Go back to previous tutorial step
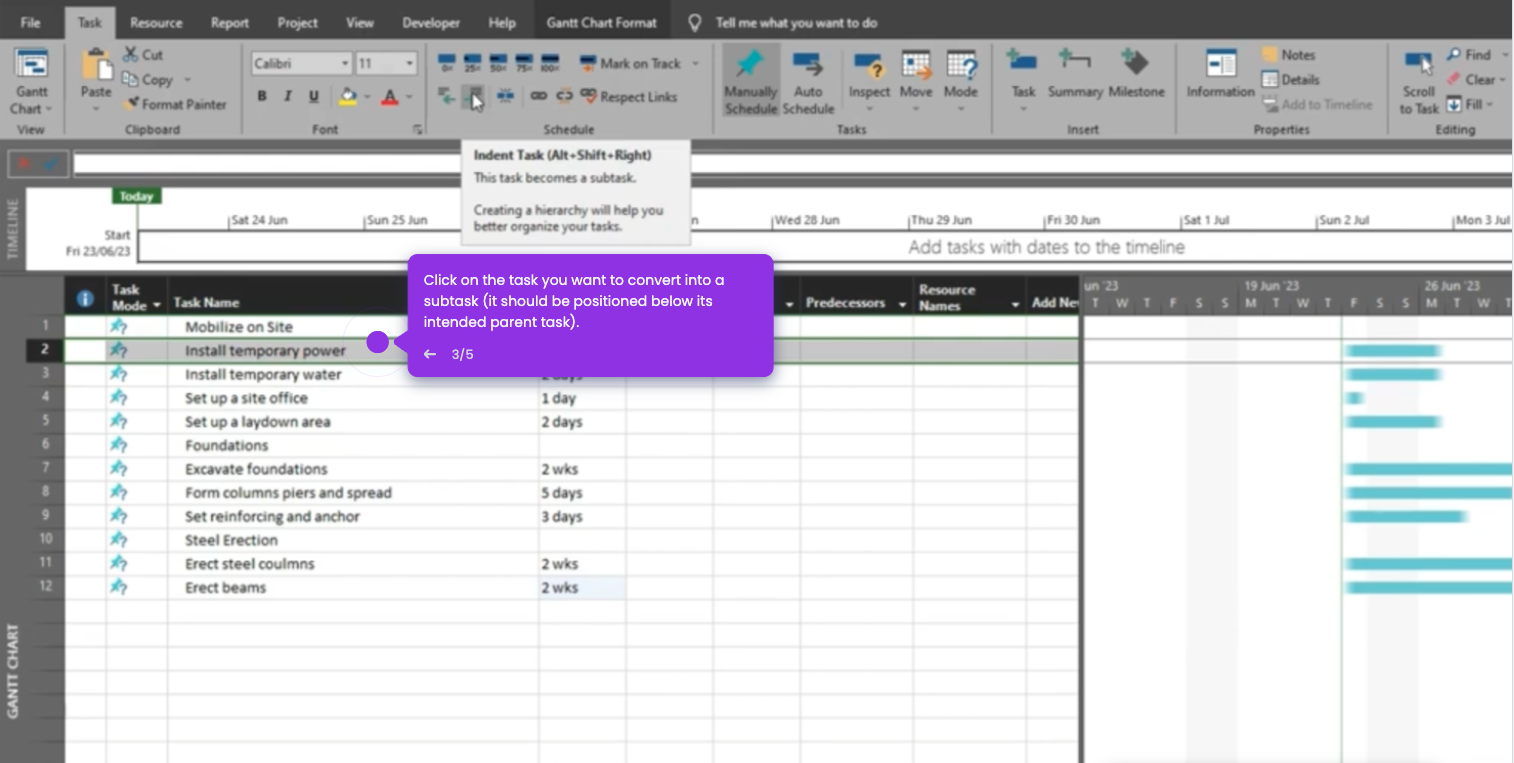 430,354
